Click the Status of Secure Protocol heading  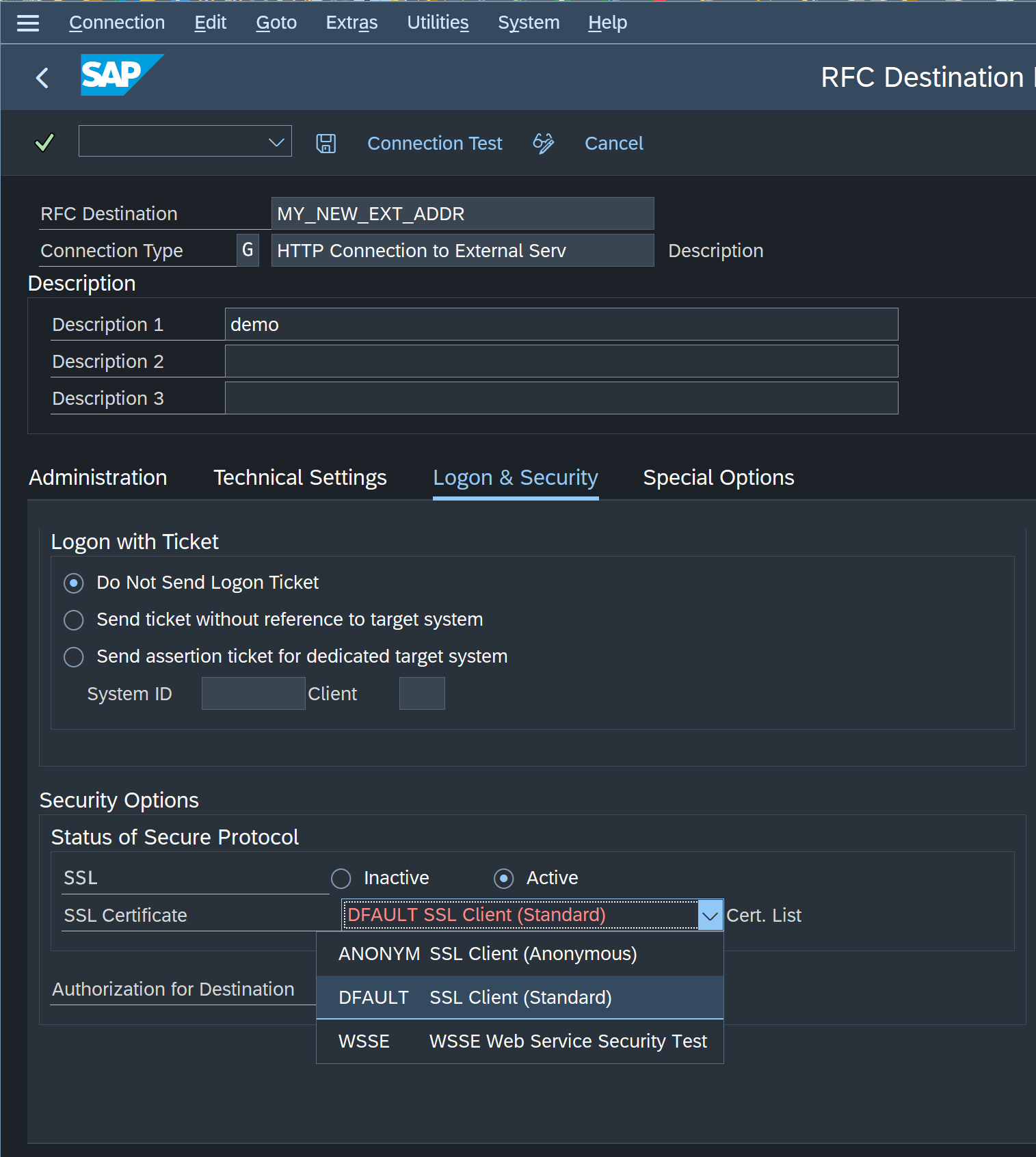pyautogui.click(x=175, y=837)
